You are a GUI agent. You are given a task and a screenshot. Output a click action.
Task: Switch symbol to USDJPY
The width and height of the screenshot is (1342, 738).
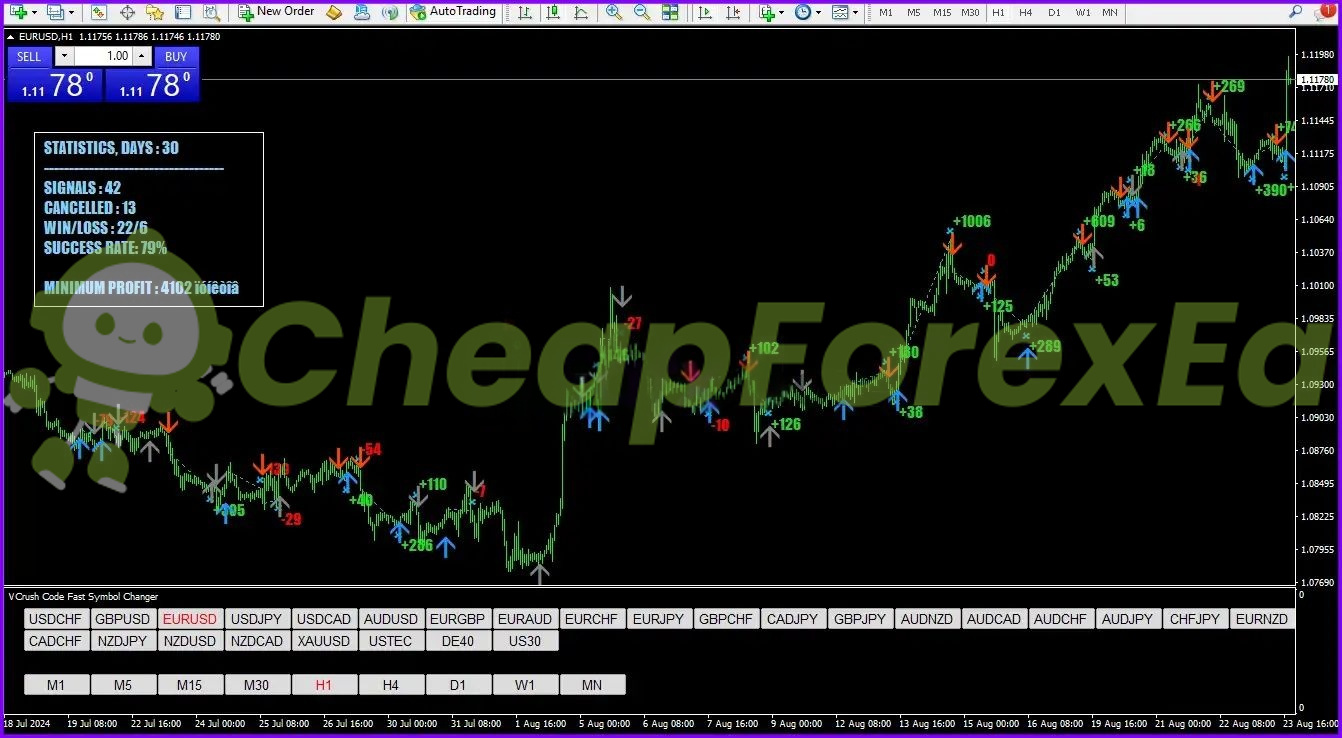coord(257,619)
